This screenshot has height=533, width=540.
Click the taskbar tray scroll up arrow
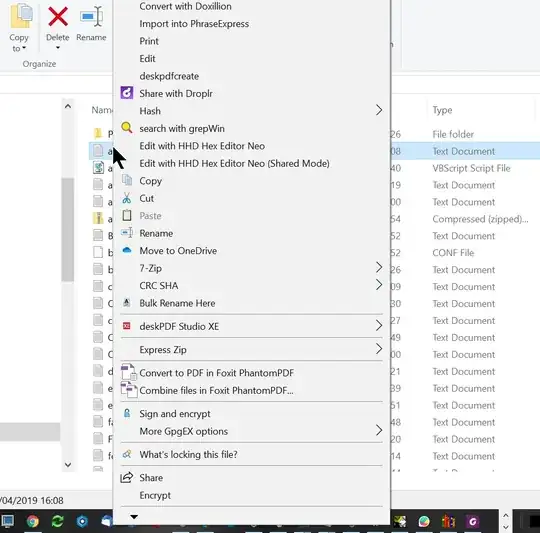[506, 515]
